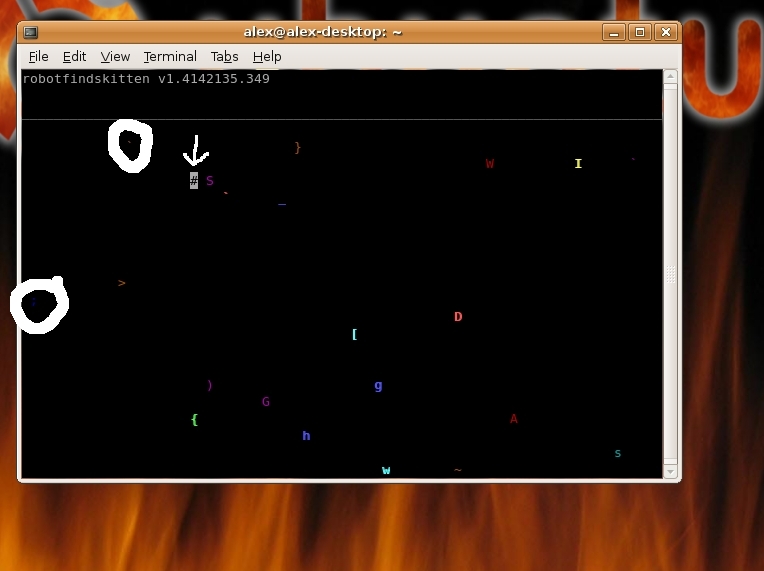The height and width of the screenshot is (571, 764).
Task: Open the Tabs menu
Action: pyautogui.click(x=224, y=57)
